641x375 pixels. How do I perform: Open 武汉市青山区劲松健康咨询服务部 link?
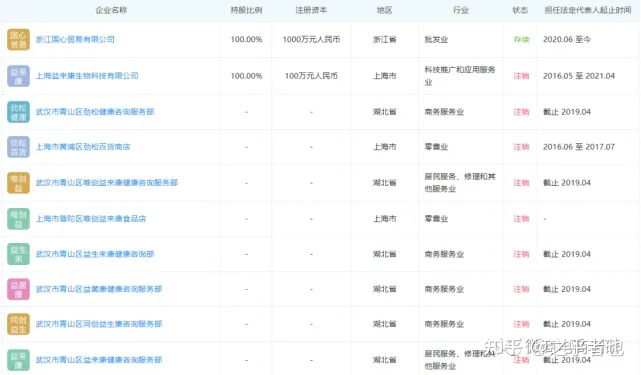(95, 112)
